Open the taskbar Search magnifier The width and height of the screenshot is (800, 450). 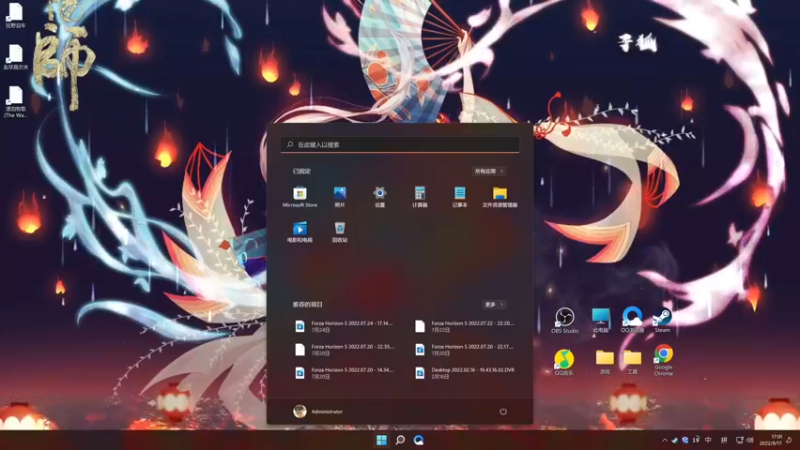[400, 440]
